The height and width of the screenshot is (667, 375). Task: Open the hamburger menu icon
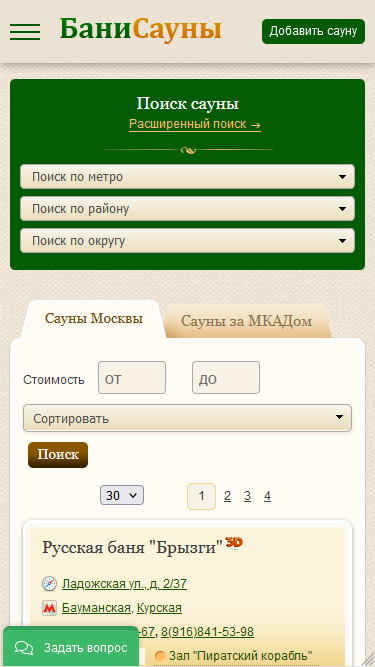point(25,31)
